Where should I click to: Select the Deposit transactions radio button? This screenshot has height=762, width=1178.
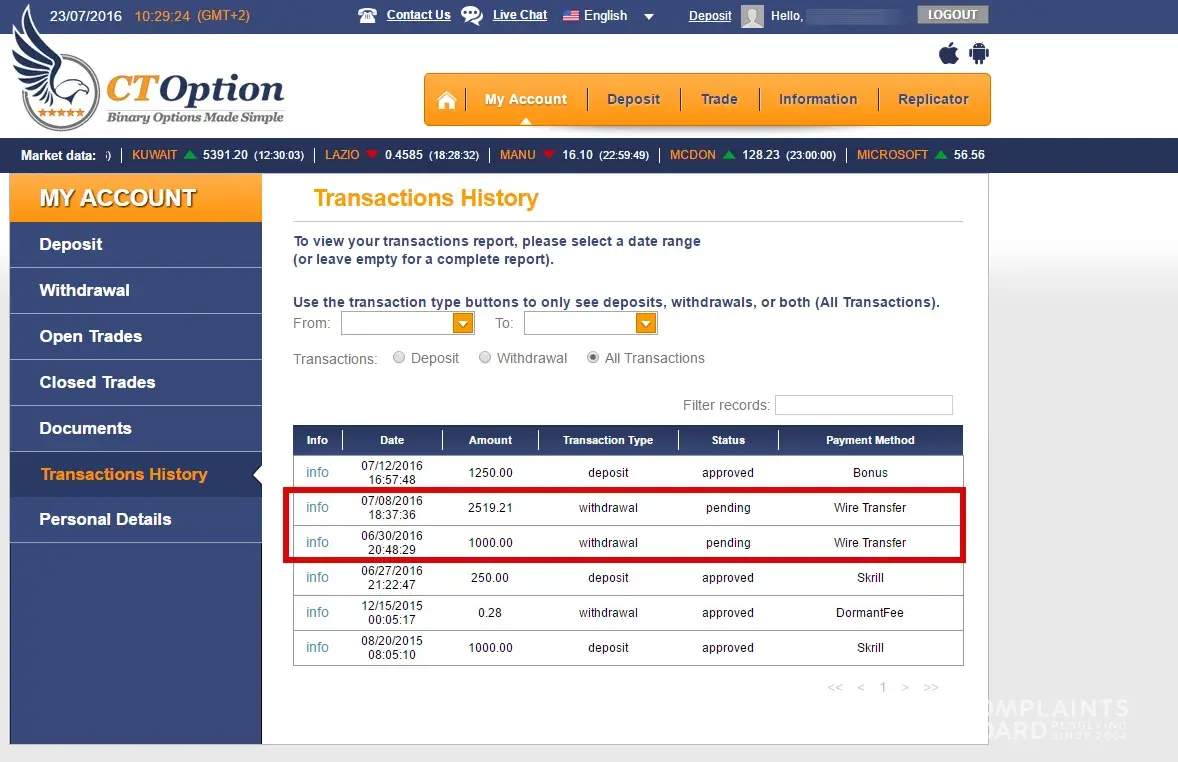pyautogui.click(x=399, y=358)
